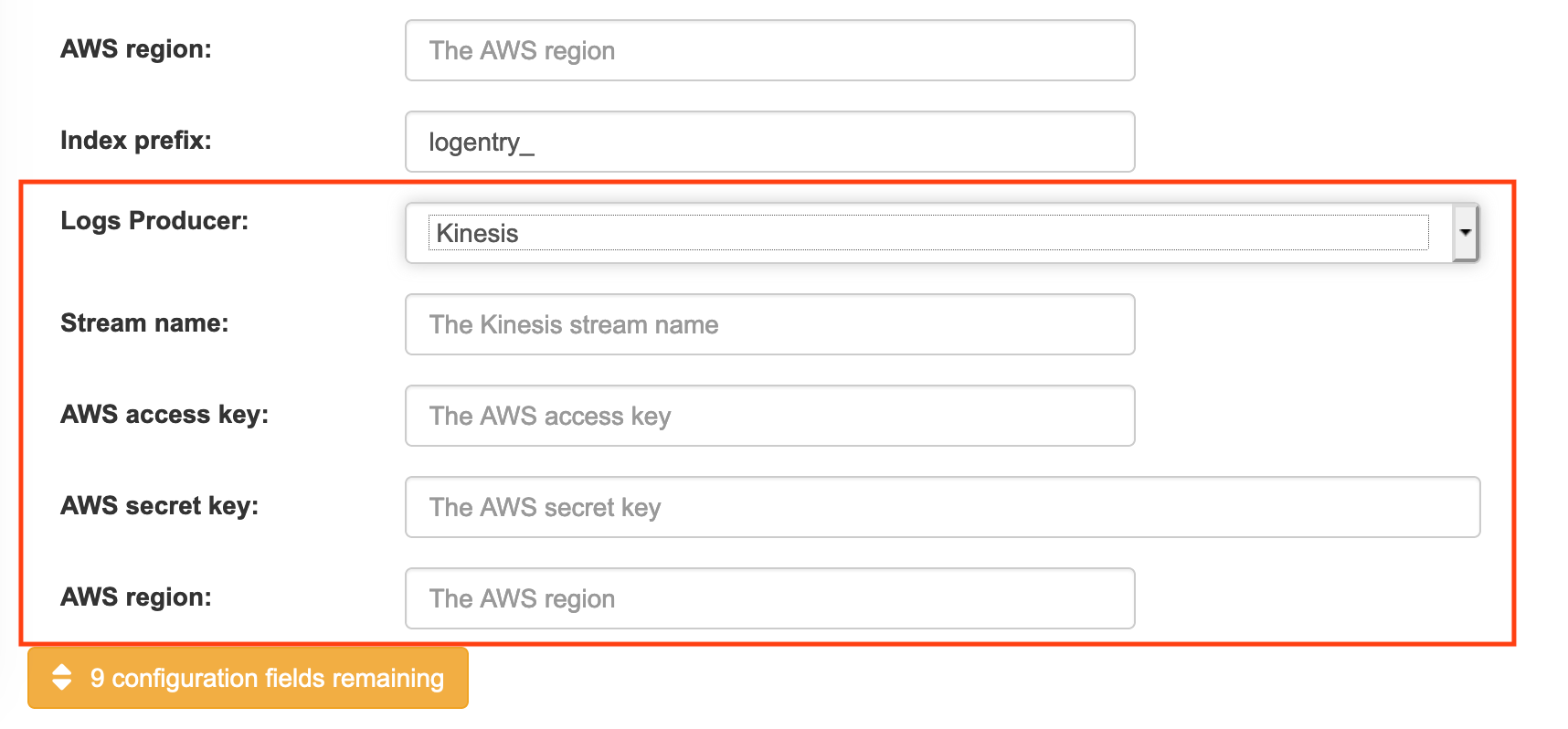Click the Logs Producer dropdown arrow
1568x729 pixels.
pos(1465,233)
